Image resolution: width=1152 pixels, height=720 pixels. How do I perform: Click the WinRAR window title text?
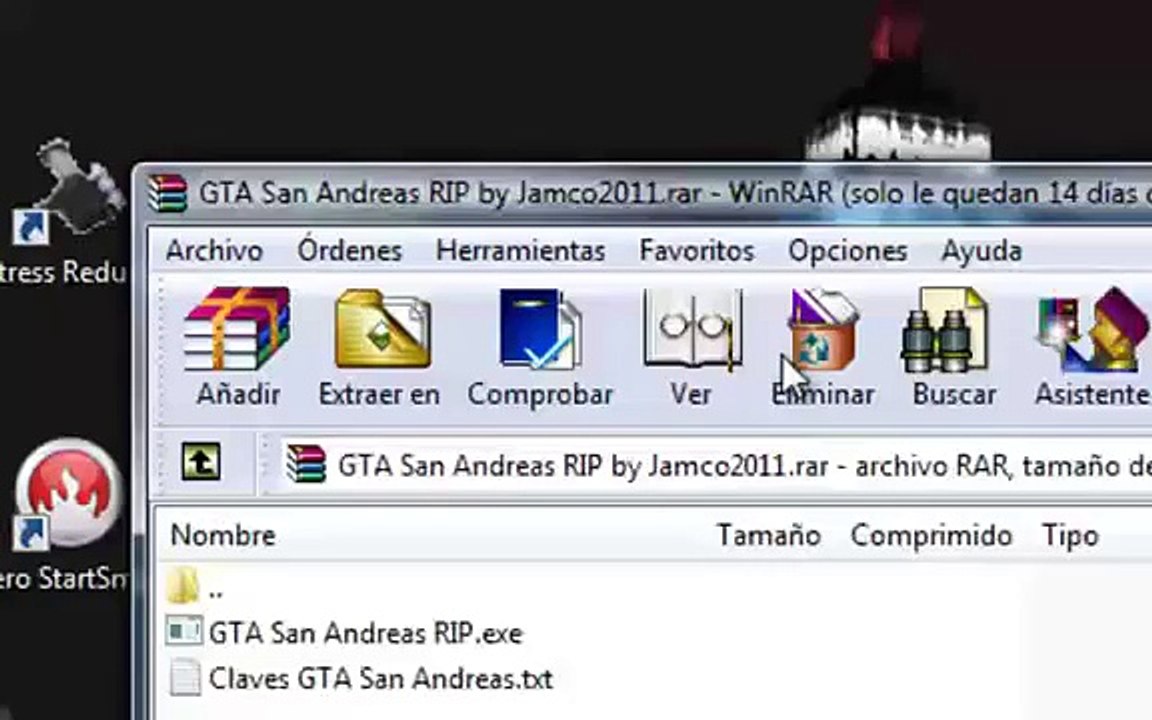click(675, 194)
